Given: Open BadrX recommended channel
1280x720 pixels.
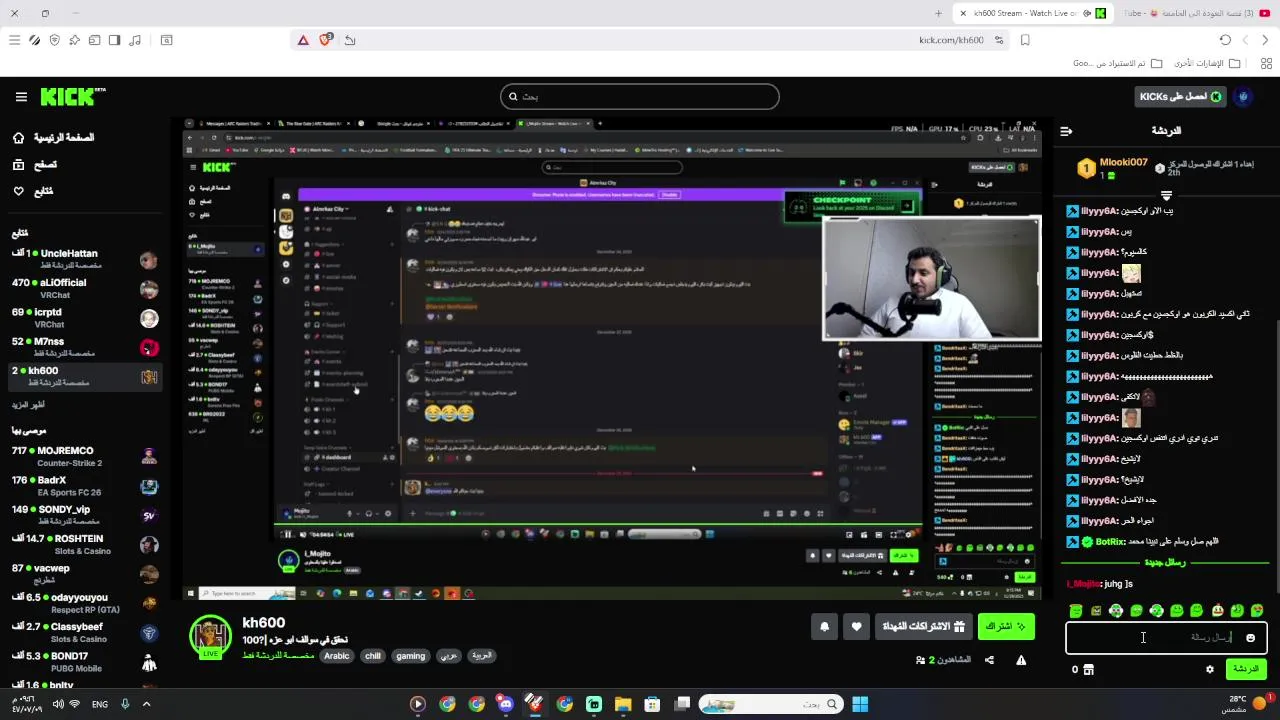Looking at the screenshot, I should (85, 486).
